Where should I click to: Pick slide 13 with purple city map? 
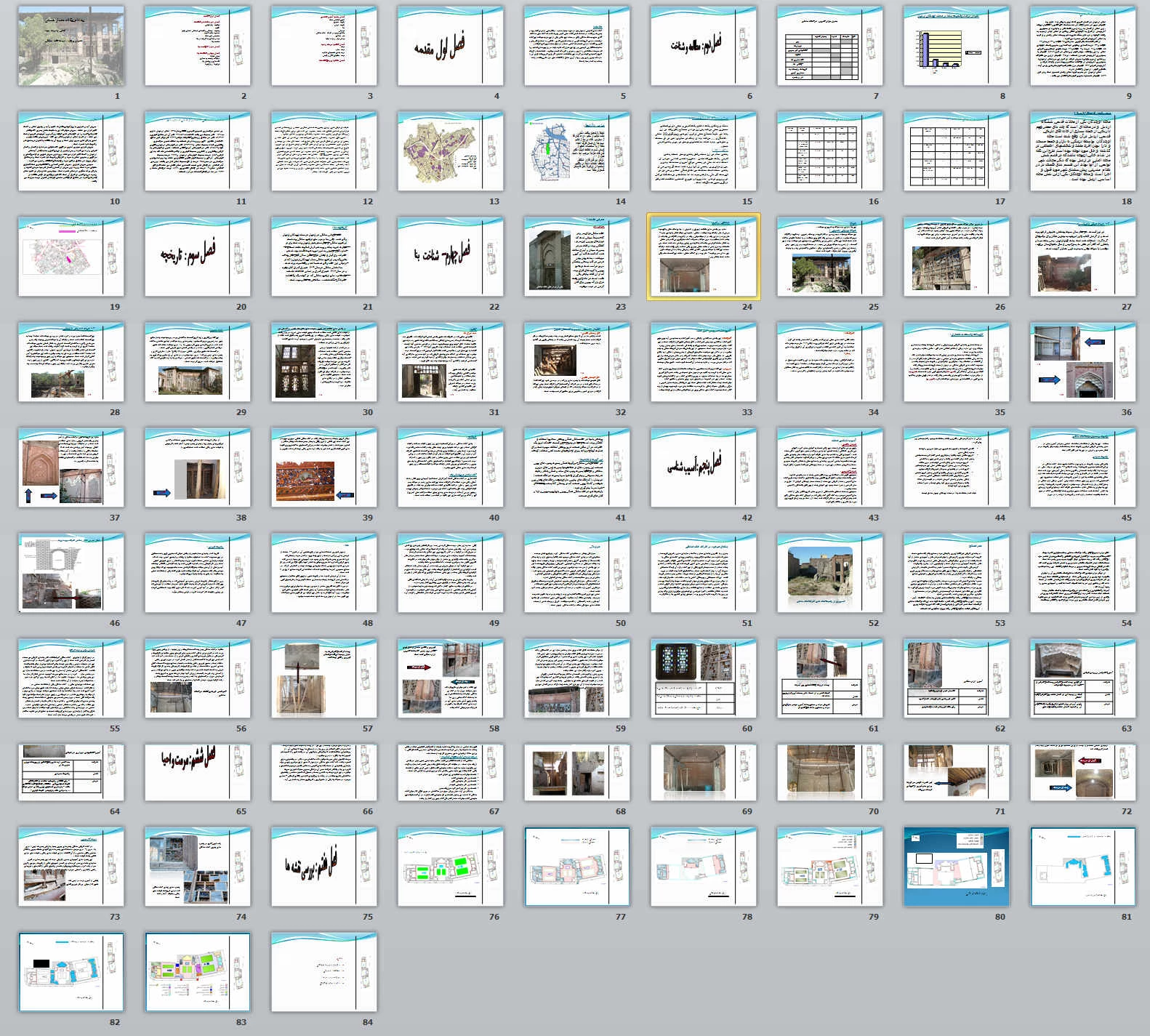point(450,151)
